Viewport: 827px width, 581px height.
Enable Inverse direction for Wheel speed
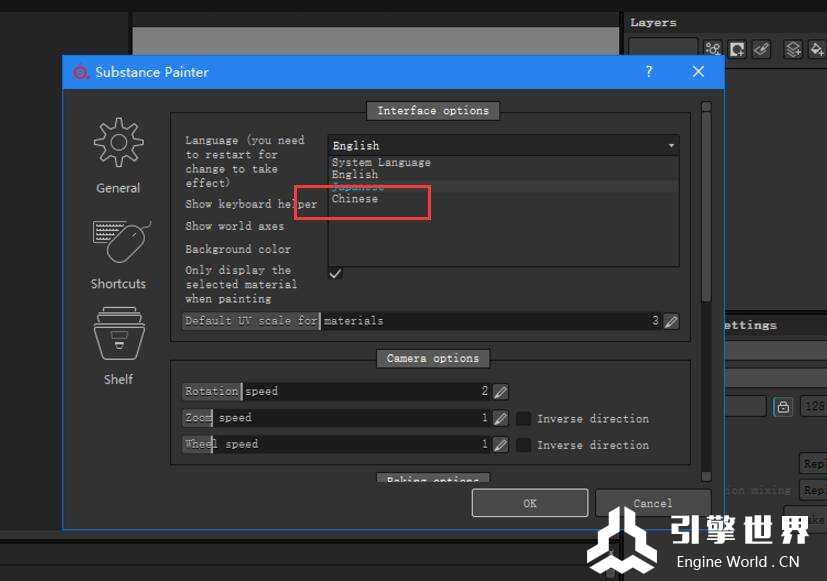coord(523,445)
